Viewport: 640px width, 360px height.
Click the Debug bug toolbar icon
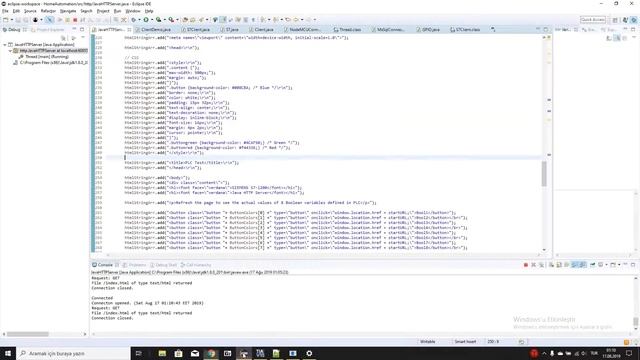tap(134, 20)
